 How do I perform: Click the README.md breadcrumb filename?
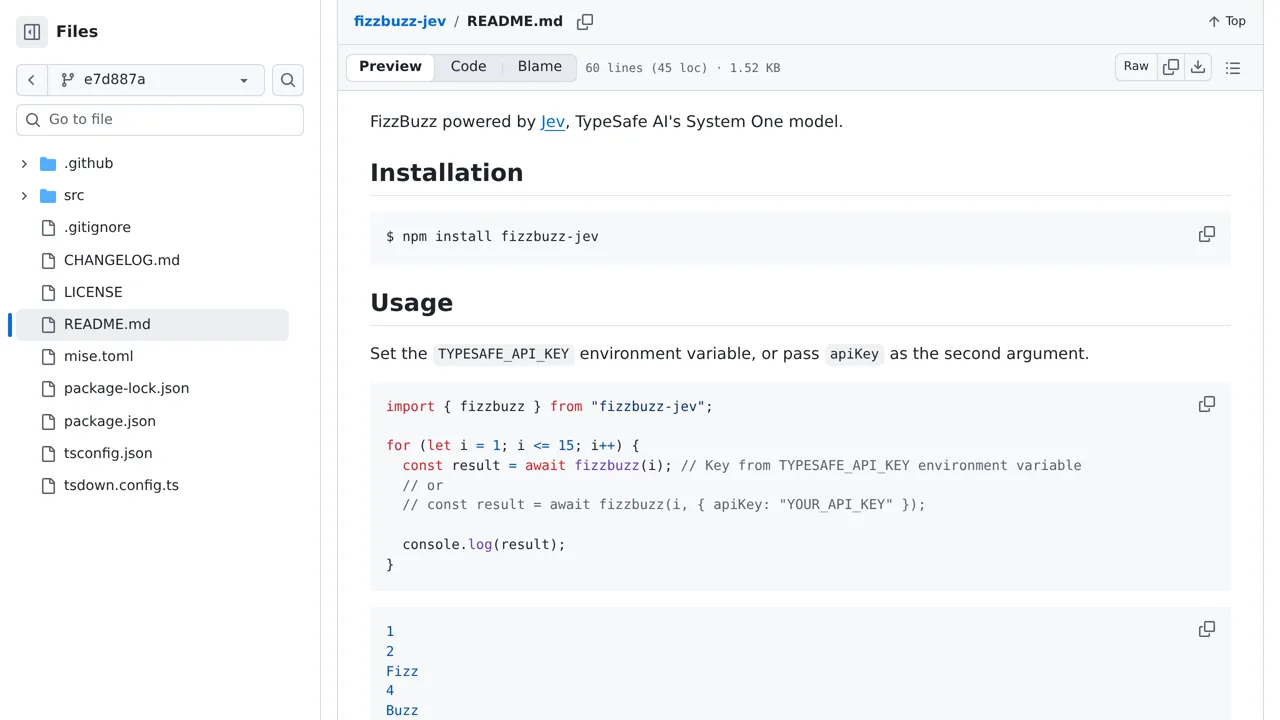[x=515, y=21]
